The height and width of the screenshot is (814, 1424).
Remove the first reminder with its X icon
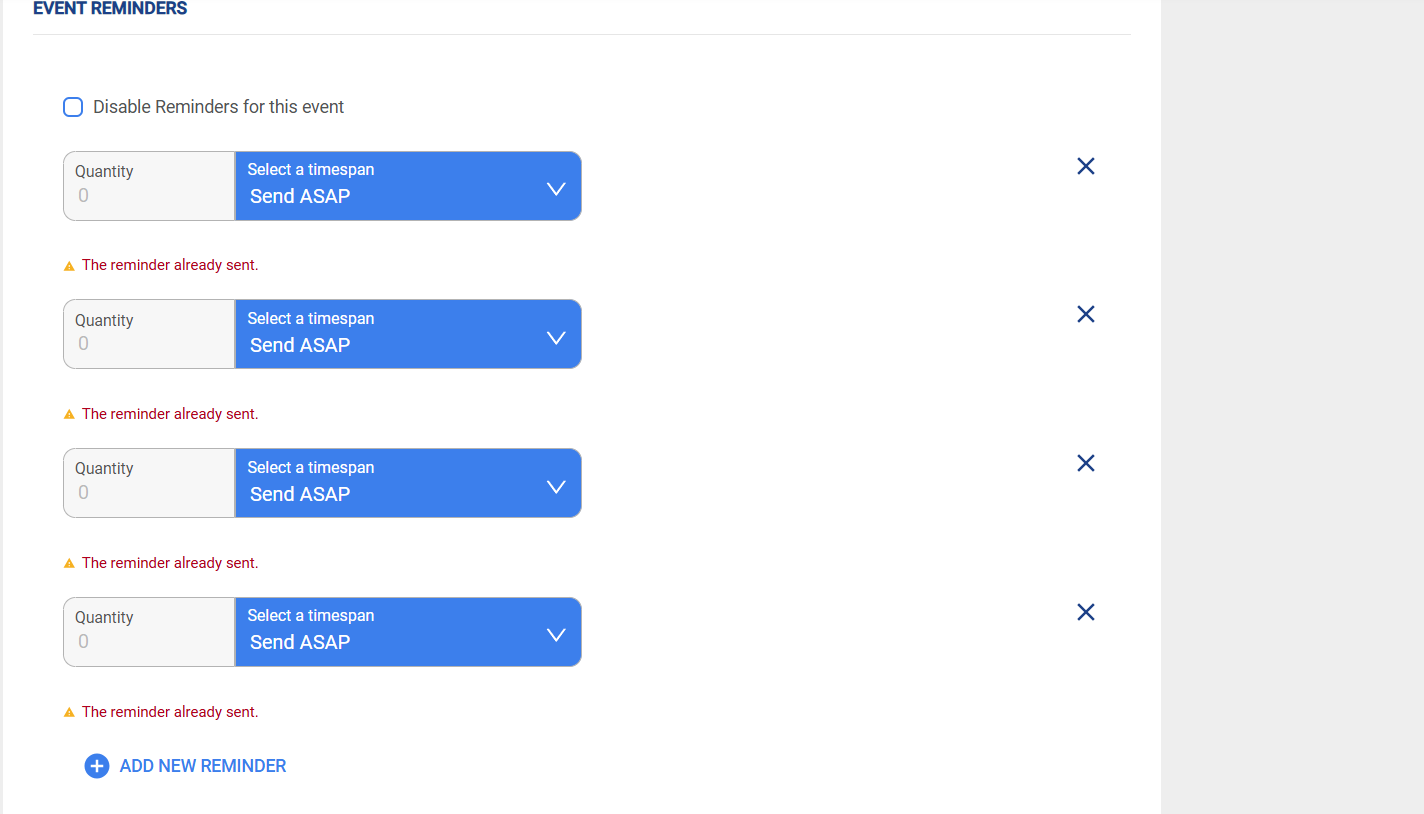point(1086,166)
